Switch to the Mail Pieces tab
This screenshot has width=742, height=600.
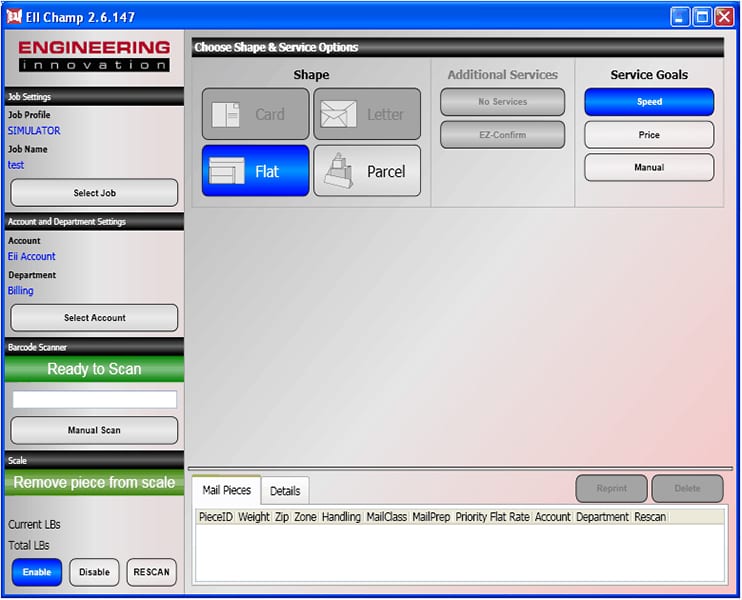(x=227, y=490)
